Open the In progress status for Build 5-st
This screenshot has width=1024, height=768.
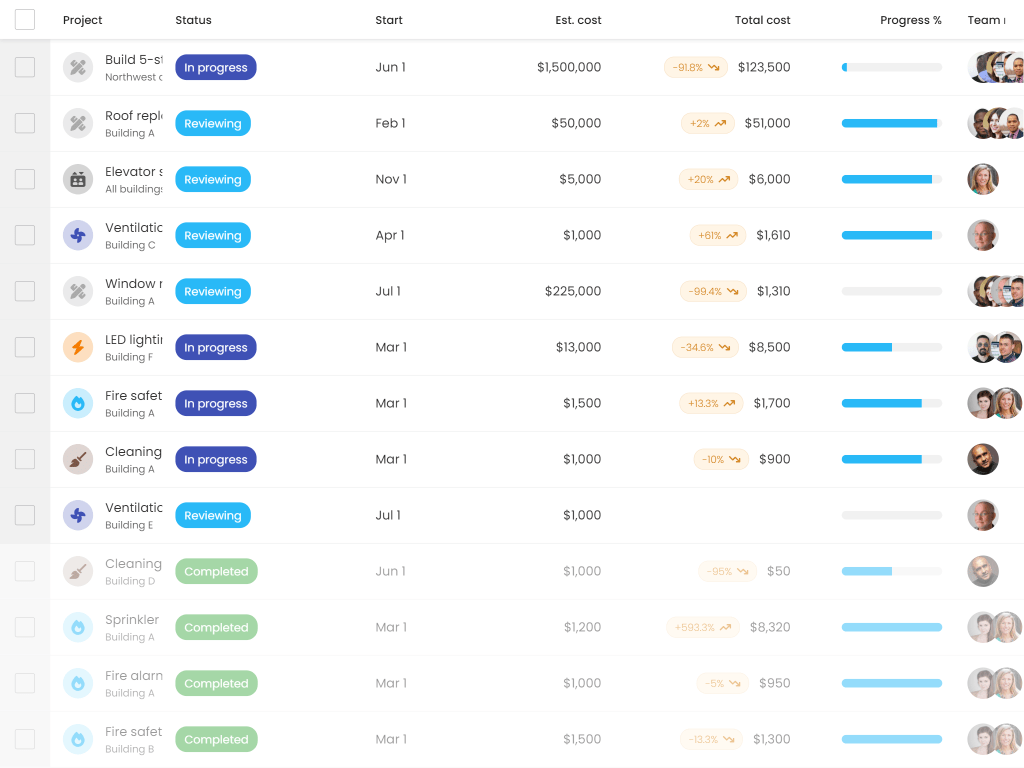tap(216, 68)
